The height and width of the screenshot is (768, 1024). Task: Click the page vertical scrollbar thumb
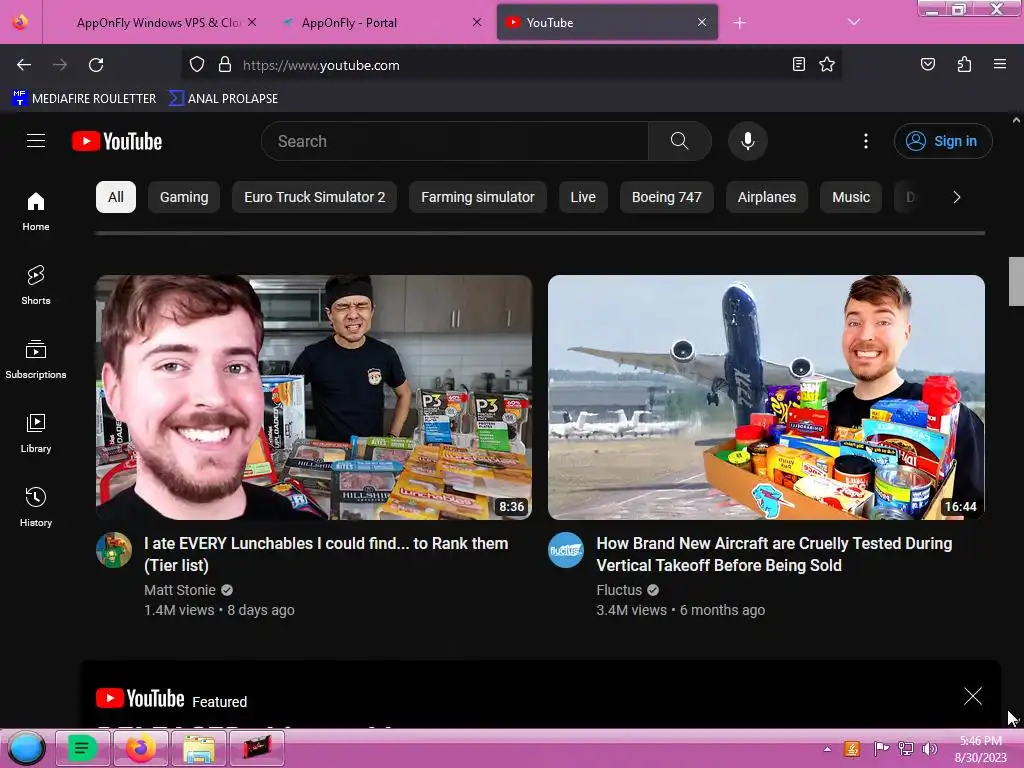[1016, 281]
